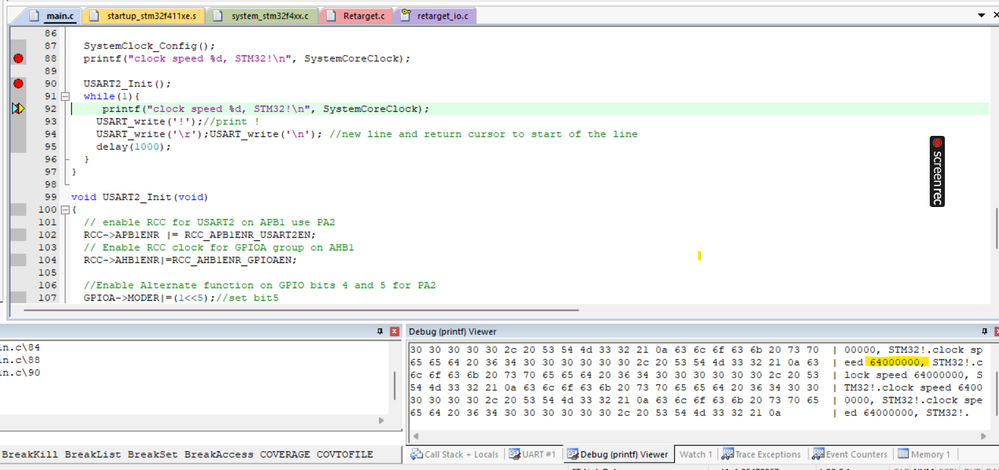Remove breakpoint marker on line 88
The height and width of the screenshot is (470, 999).
18,59
